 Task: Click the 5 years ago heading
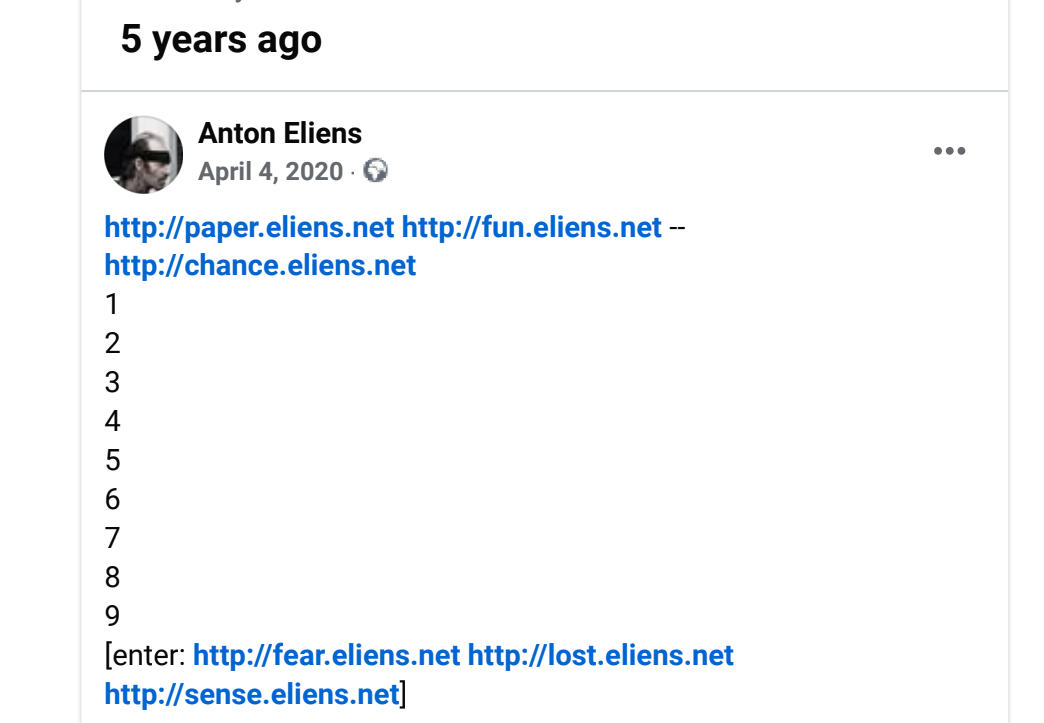pyautogui.click(x=221, y=39)
